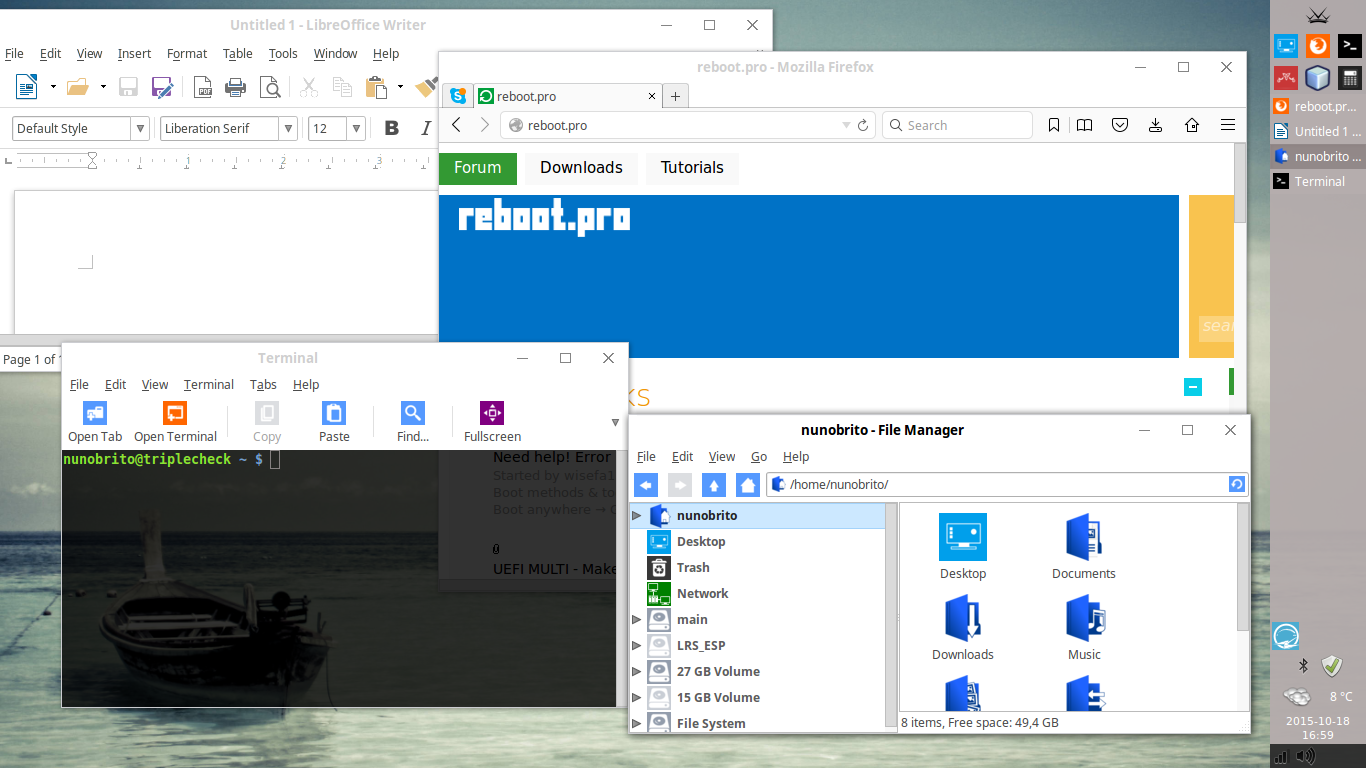Toggle Bold in Writer formatting bar
Viewport: 1366px width, 768px height.
(x=392, y=128)
